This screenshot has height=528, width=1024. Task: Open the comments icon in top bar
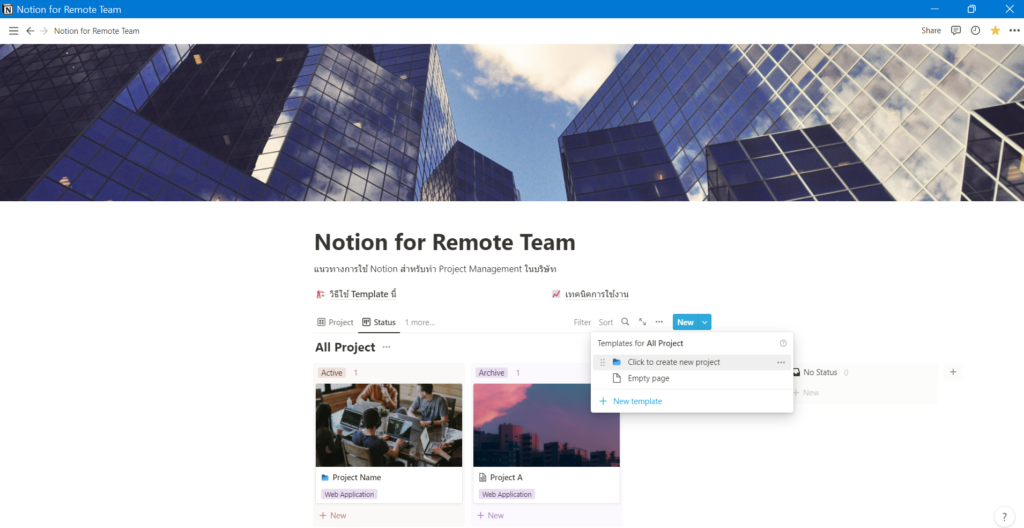pos(956,30)
